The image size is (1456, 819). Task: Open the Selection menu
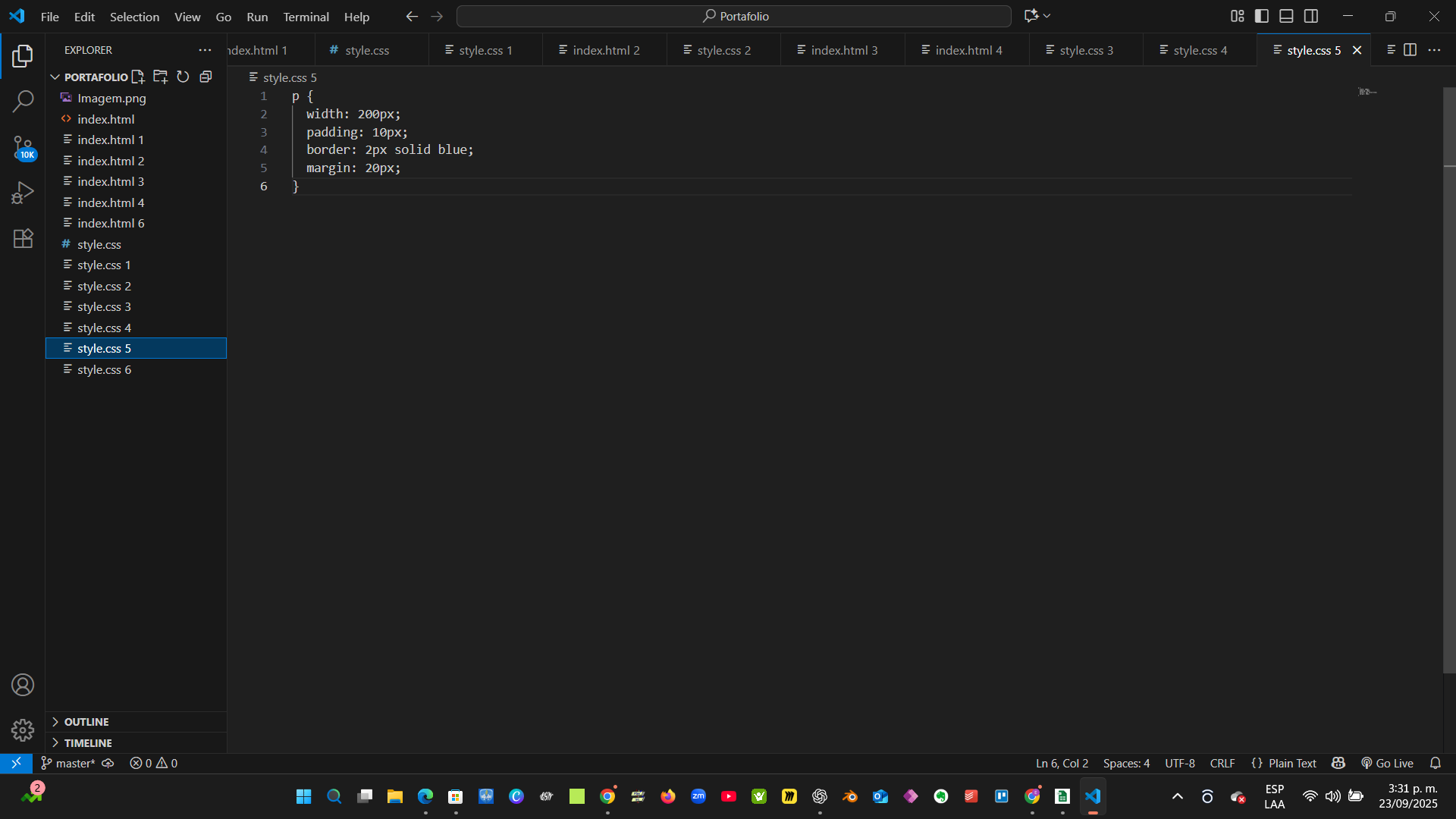point(134,17)
